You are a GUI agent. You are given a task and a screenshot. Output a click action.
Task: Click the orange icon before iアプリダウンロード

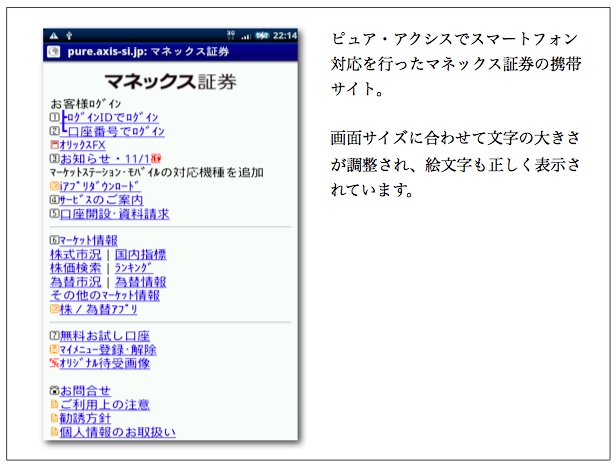(x=55, y=186)
